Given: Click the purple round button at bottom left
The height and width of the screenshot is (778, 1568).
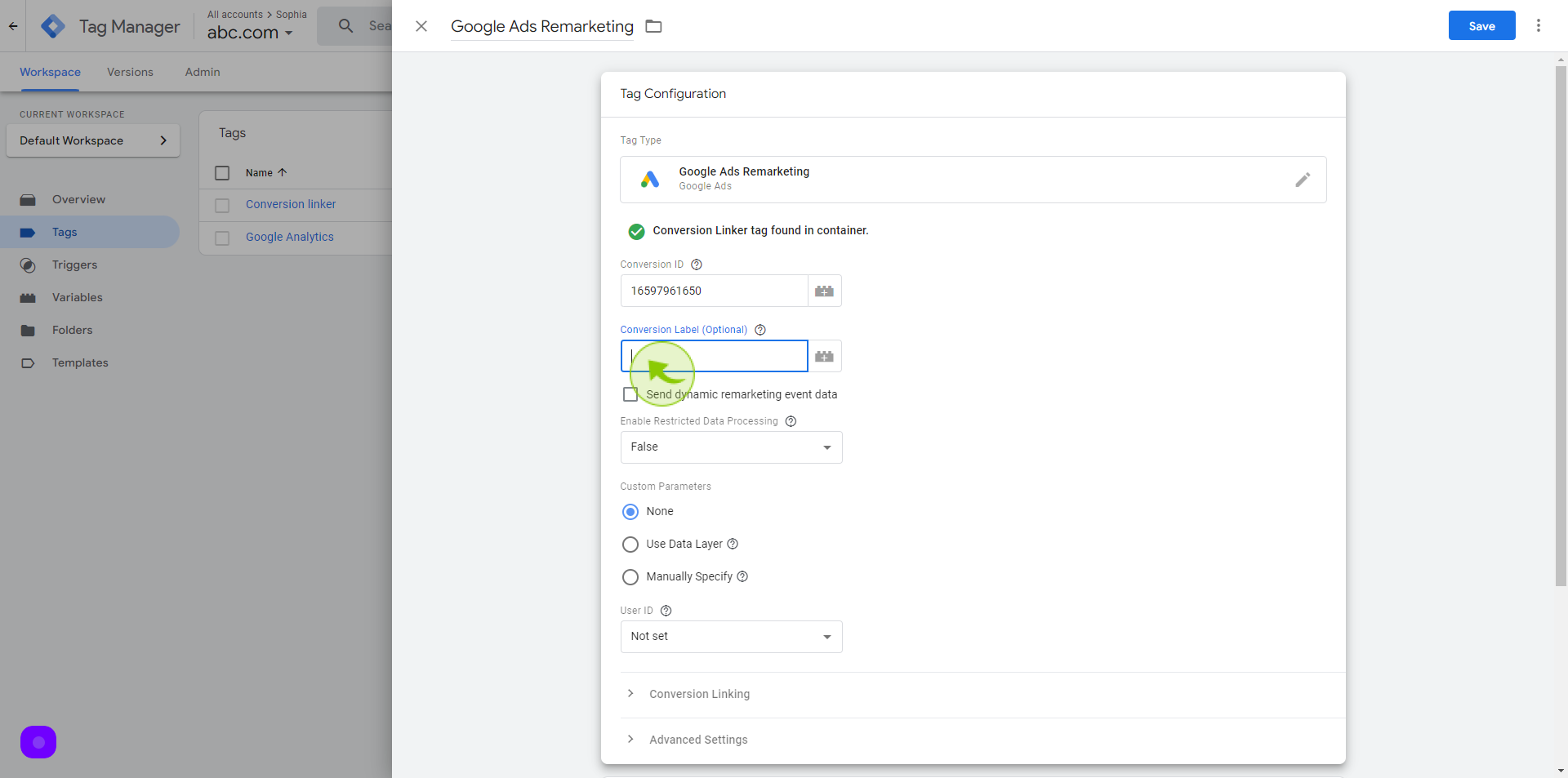Looking at the screenshot, I should (38, 742).
